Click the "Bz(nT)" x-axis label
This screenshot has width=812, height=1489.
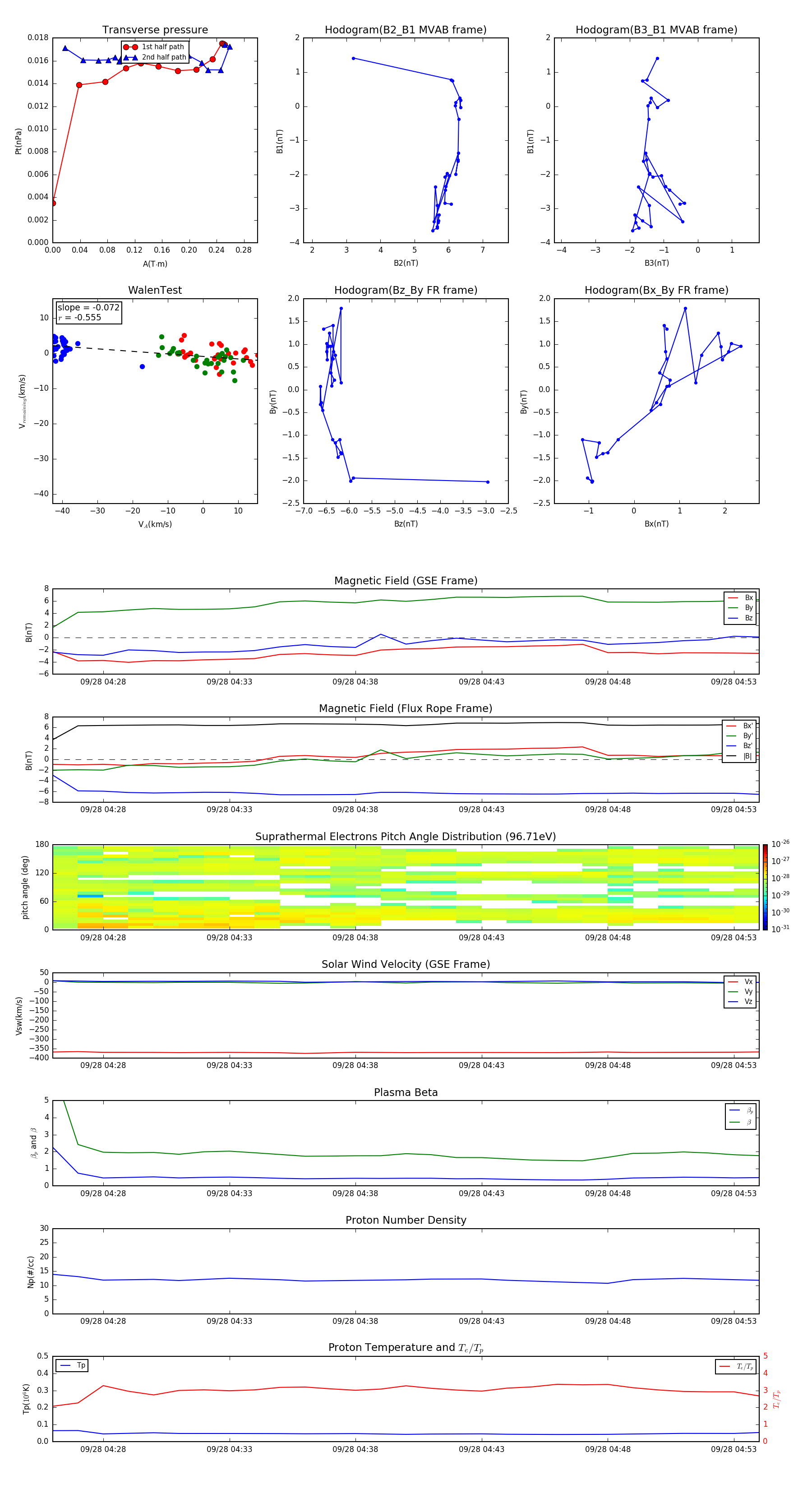[406, 524]
